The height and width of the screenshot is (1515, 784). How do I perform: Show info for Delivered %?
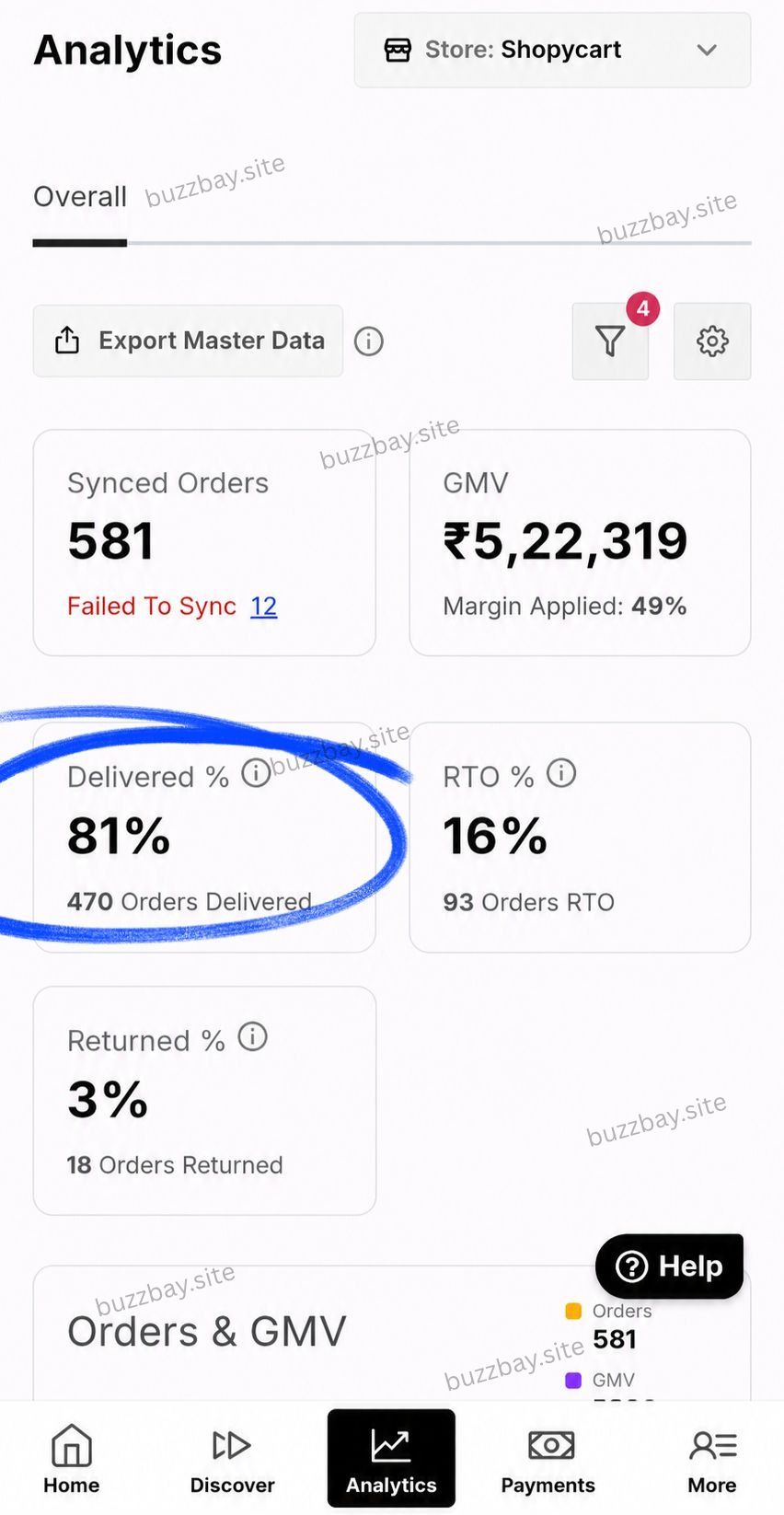[256, 773]
